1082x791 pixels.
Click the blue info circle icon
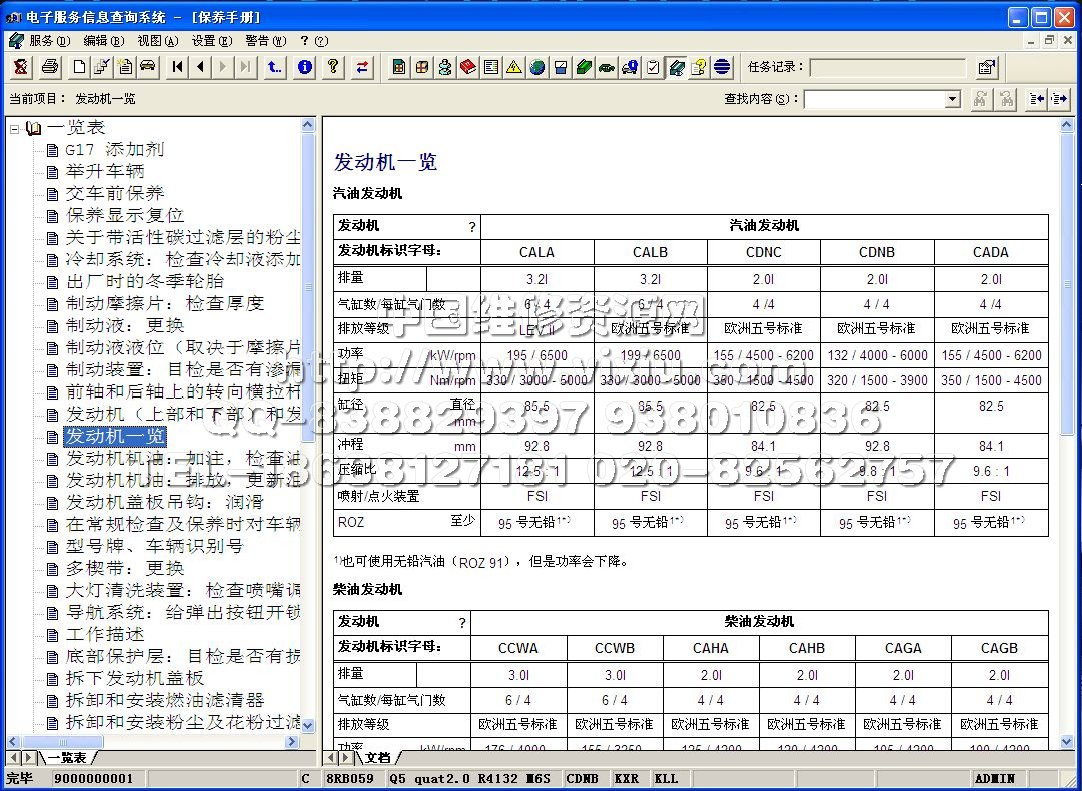click(x=305, y=67)
